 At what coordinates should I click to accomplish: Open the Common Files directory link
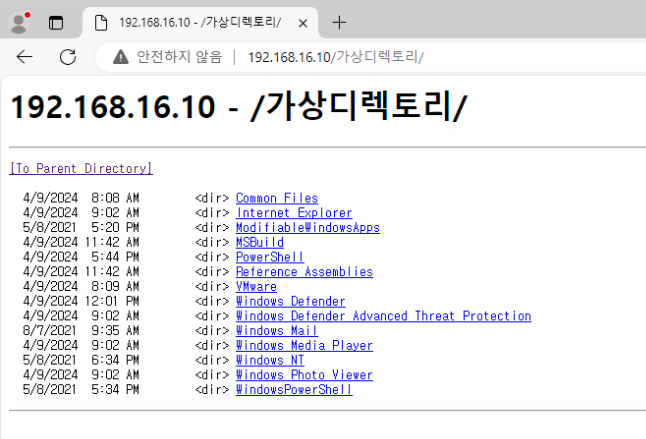[x=277, y=198]
